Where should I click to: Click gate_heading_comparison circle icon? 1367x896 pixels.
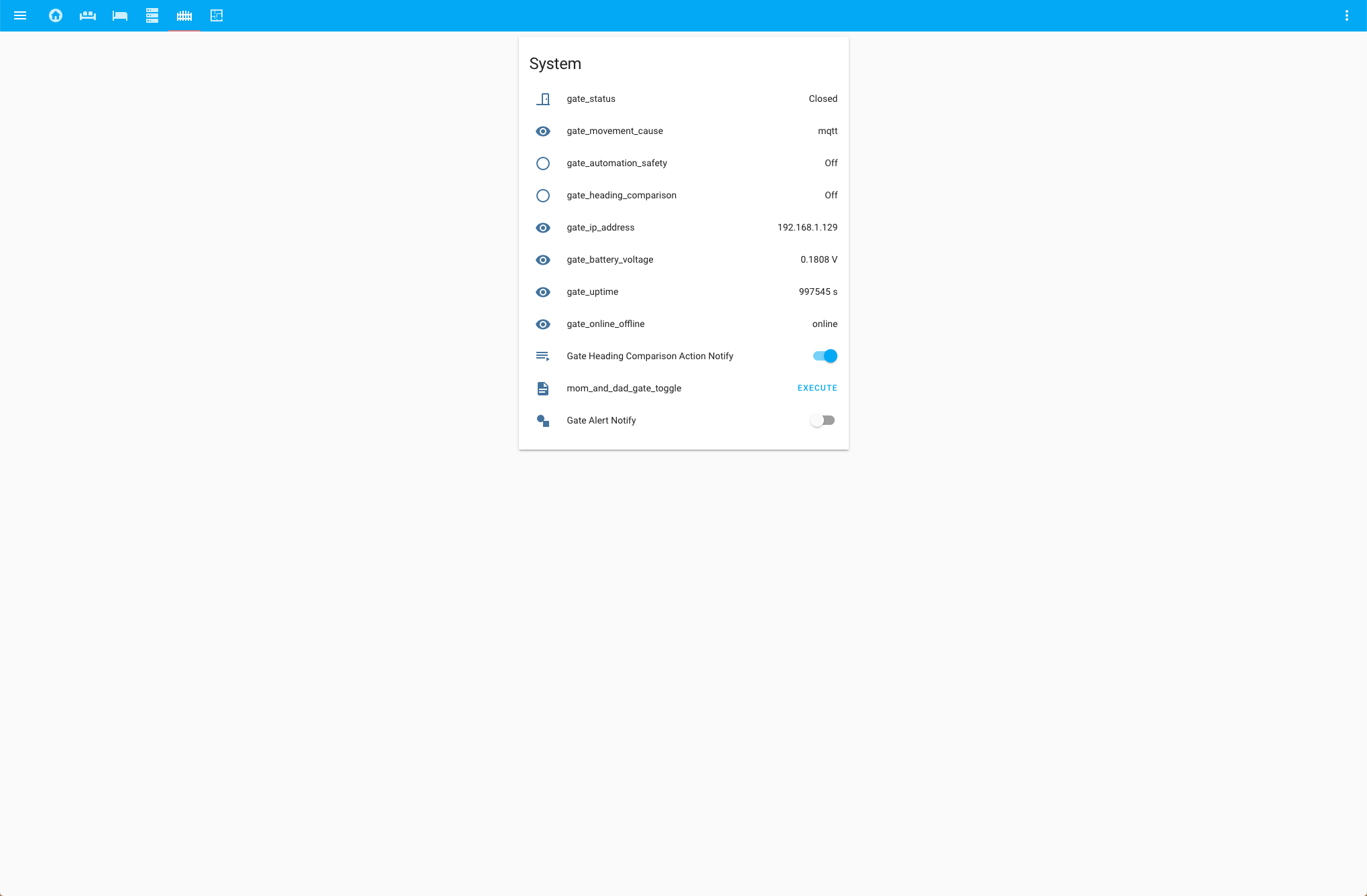pyautogui.click(x=543, y=196)
